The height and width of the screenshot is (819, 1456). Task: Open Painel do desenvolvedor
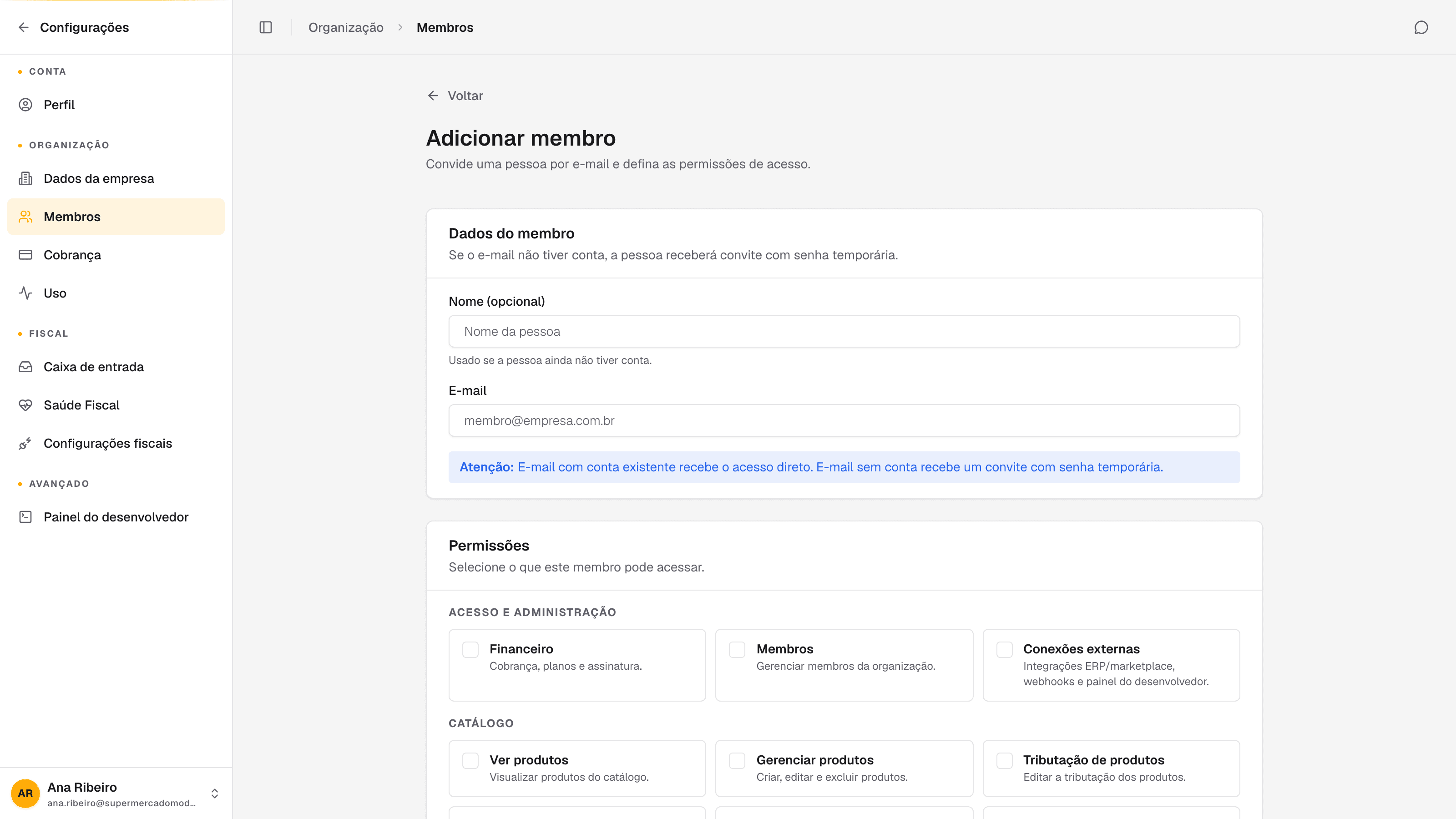116,516
